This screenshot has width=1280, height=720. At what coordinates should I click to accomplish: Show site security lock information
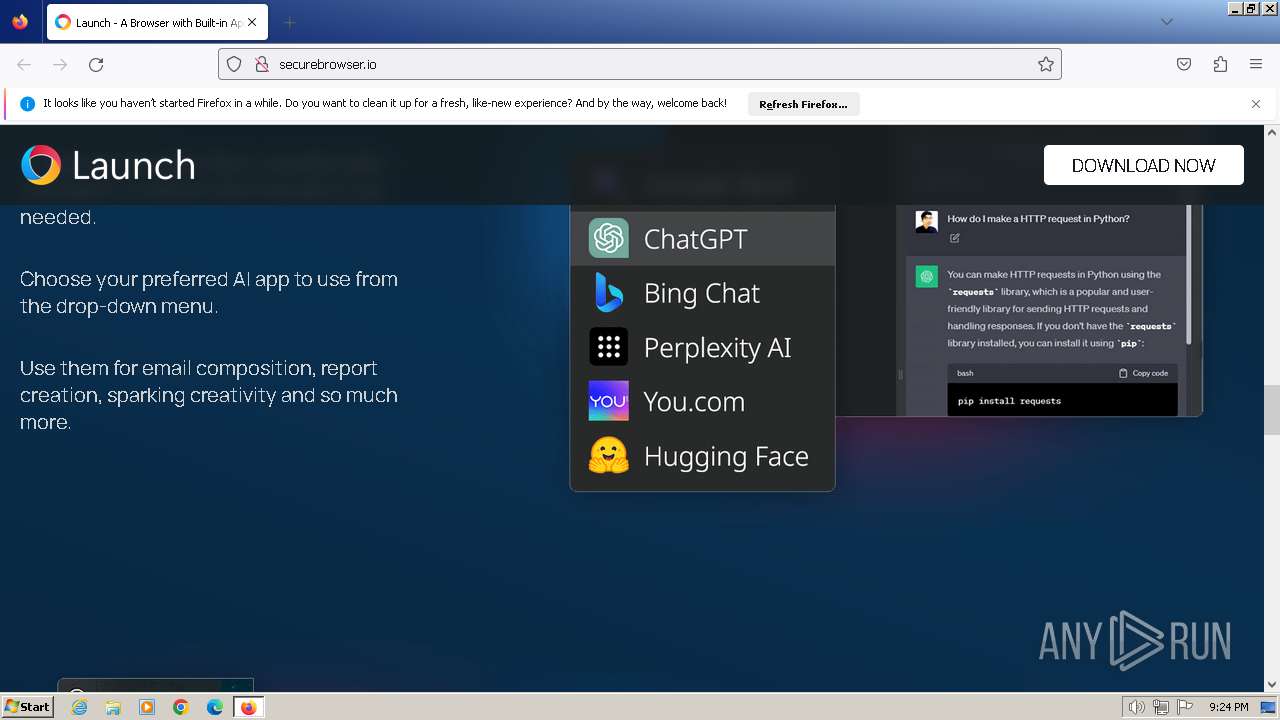[x=262, y=64]
